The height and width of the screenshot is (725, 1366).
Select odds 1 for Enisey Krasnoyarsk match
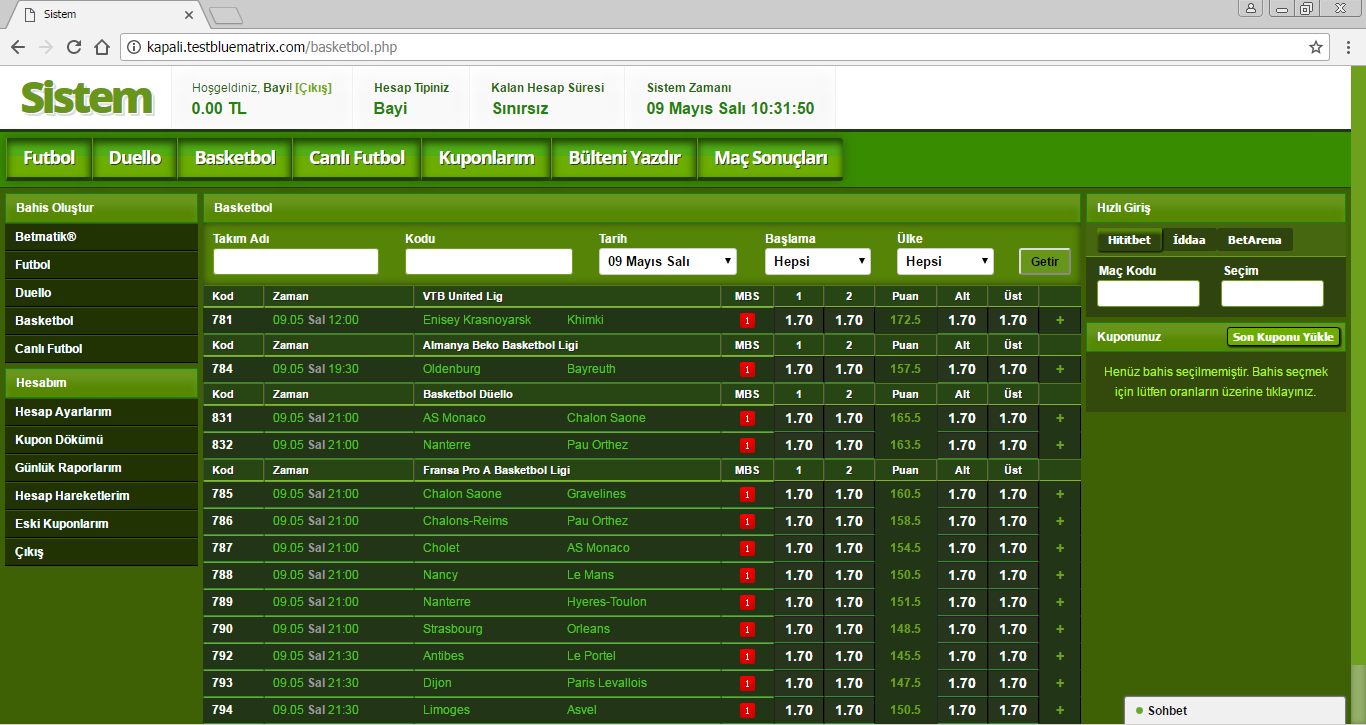pos(799,320)
